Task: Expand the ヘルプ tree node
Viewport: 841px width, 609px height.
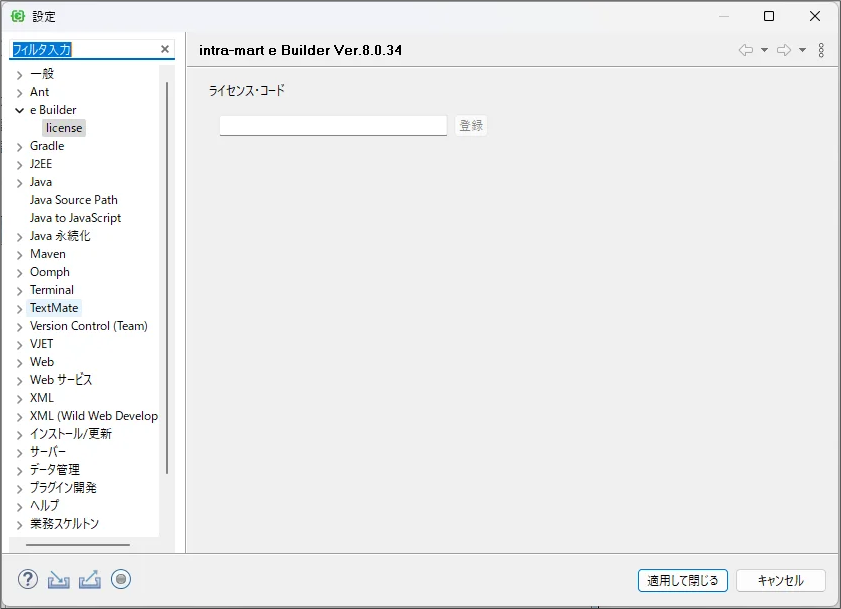Action: (x=19, y=507)
